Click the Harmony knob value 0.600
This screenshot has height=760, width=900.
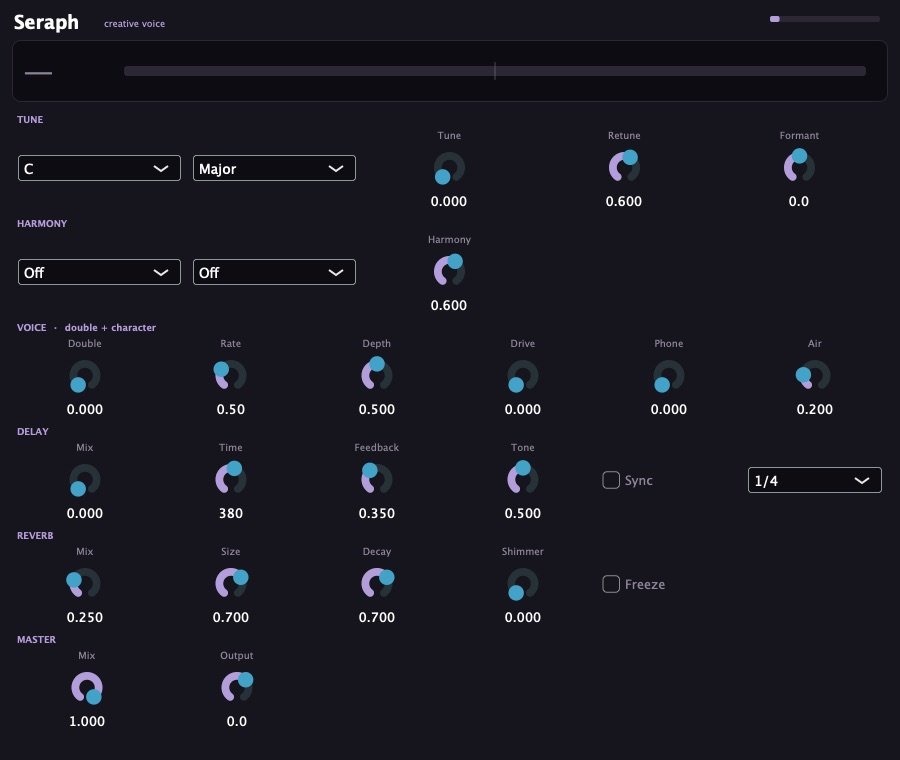pyautogui.click(x=449, y=305)
